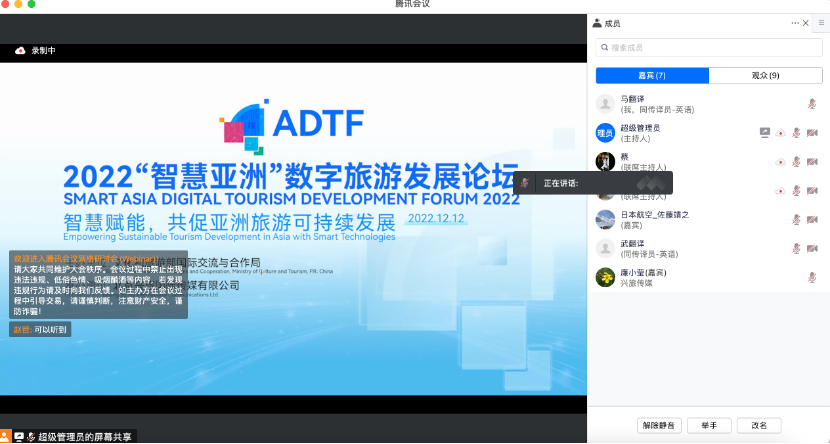Switch to the 观众 (9) tab
The width and height of the screenshot is (830, 444).
point(765,76)
